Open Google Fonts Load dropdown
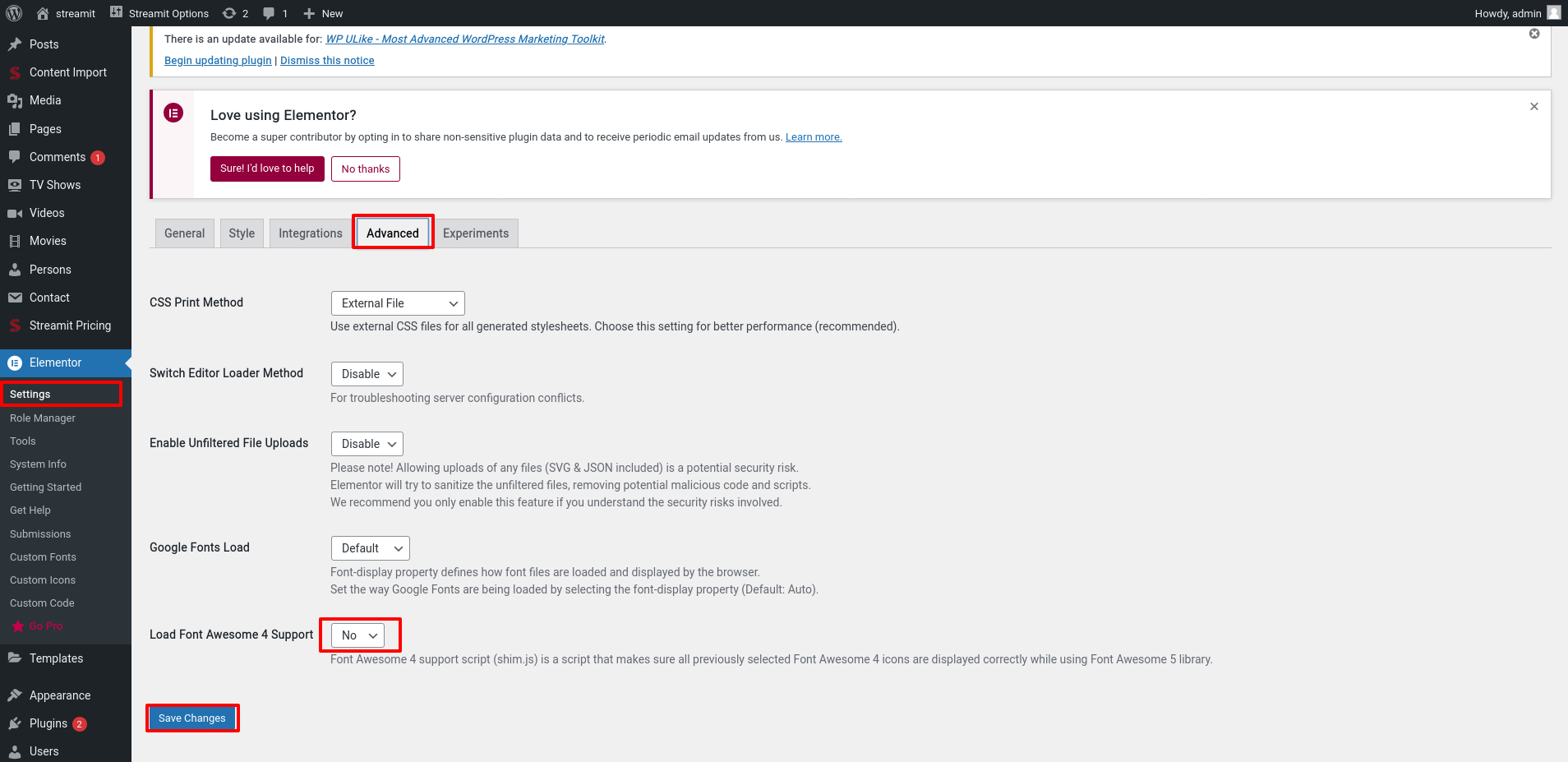 tap(371, 548)
